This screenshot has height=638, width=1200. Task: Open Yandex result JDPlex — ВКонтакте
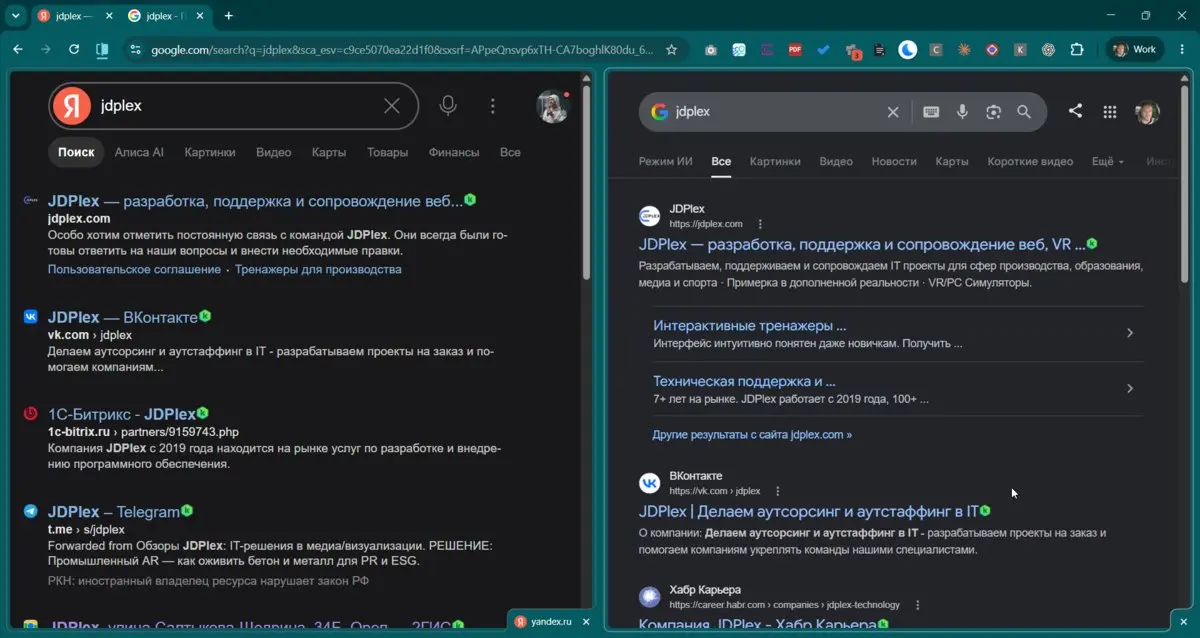point(123,317)
